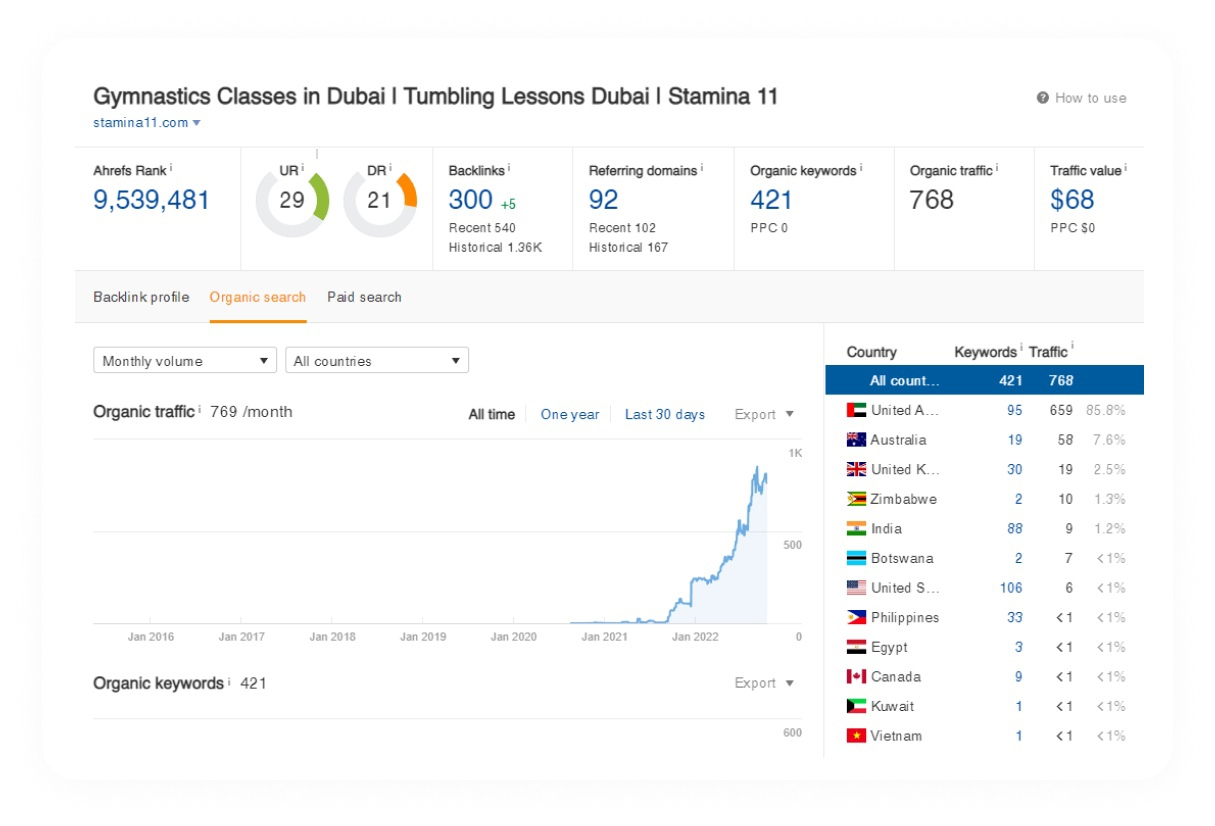Click India keywords count 88

pos(1015,528)
